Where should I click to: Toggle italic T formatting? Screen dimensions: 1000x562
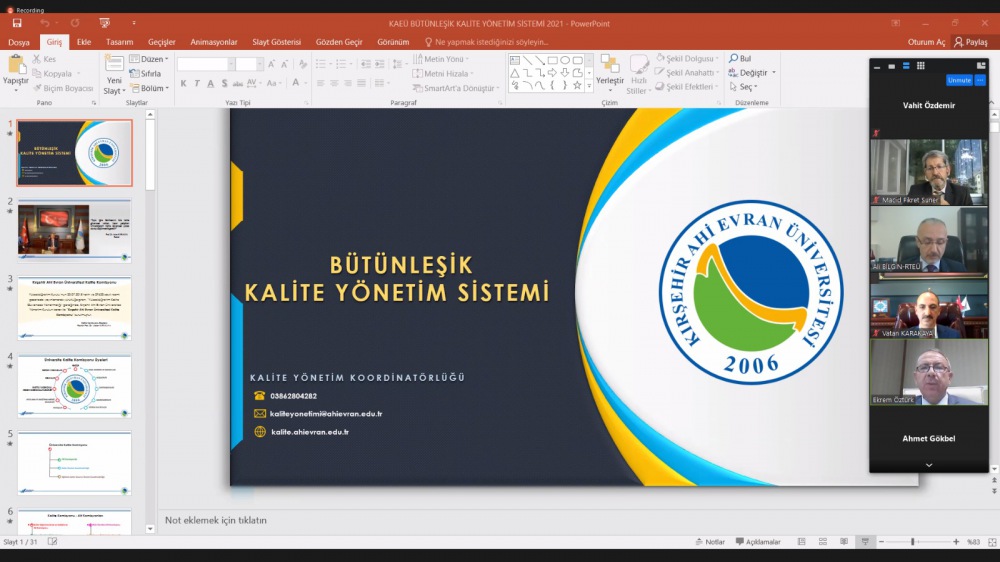tap(197, 84)
